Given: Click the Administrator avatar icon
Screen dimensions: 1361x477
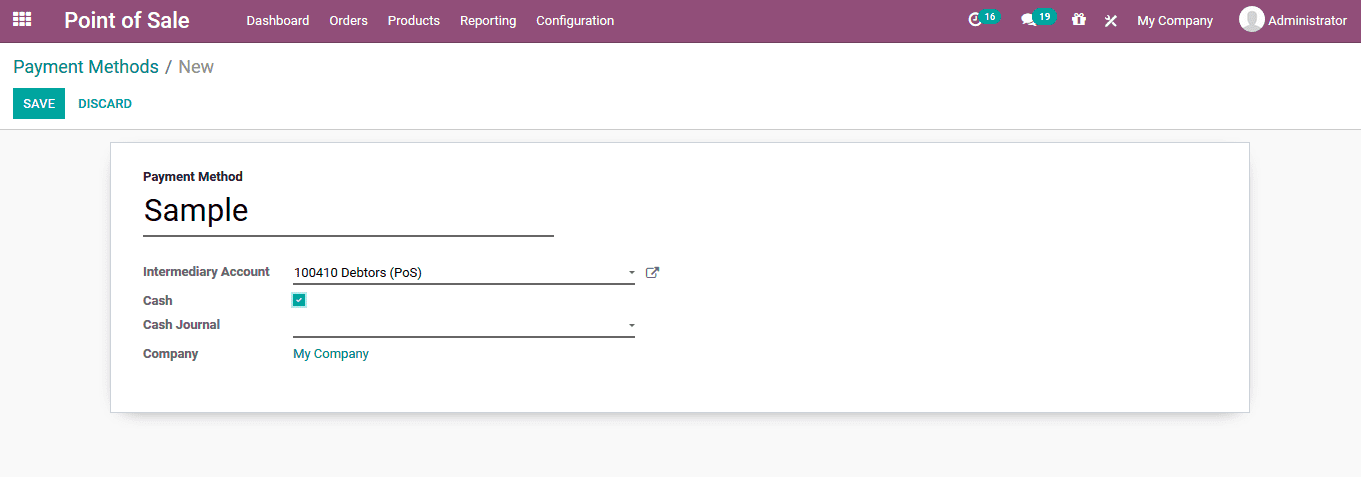Looking at the screenshot, I should click(1251, 19).
